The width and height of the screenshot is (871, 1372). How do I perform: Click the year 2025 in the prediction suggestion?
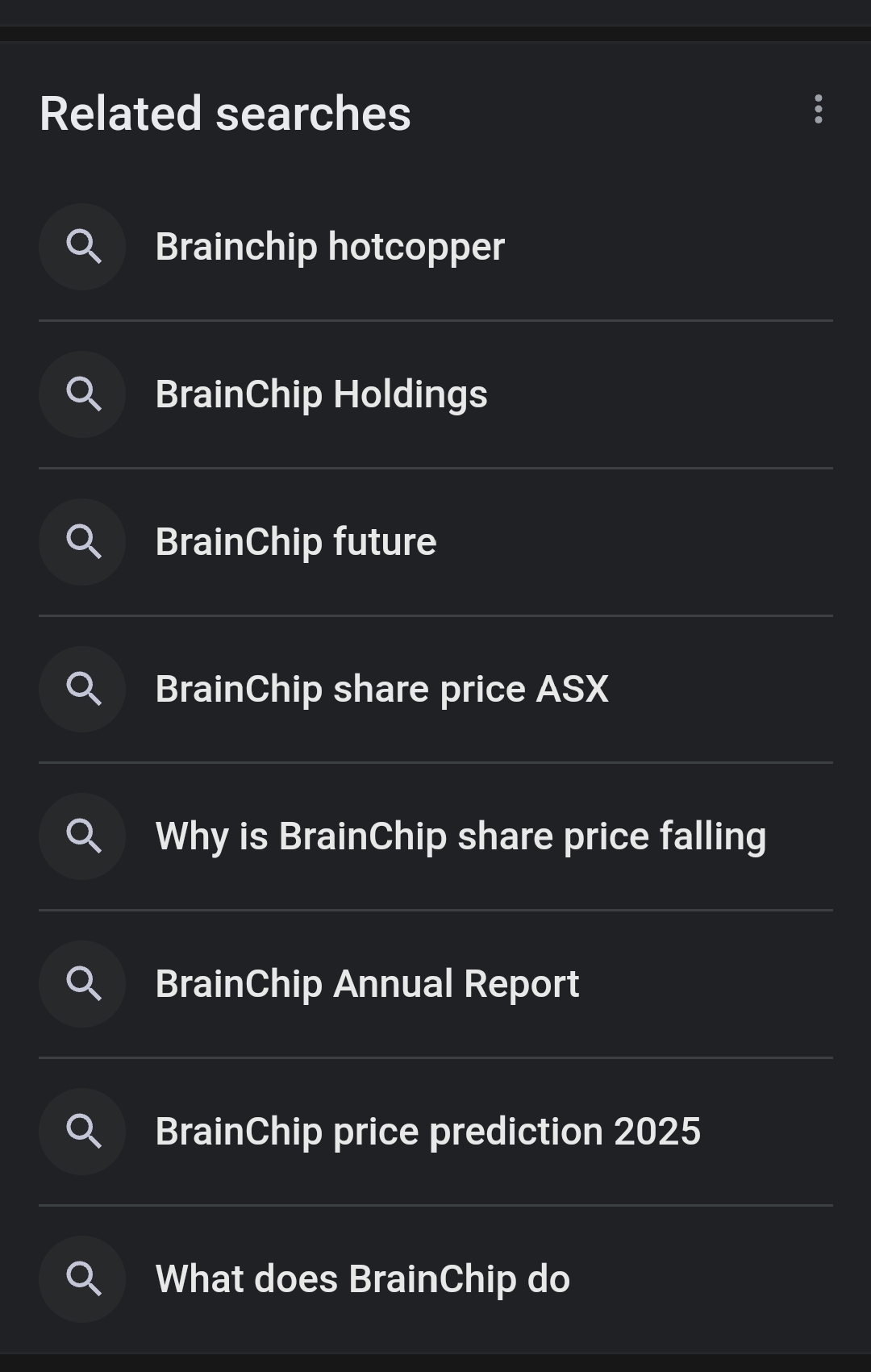(657, 1132)
